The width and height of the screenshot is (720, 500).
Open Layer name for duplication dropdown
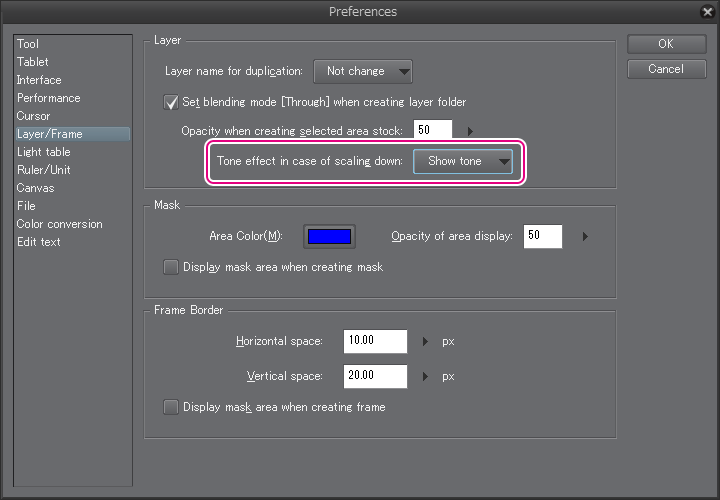pos(363,72)
